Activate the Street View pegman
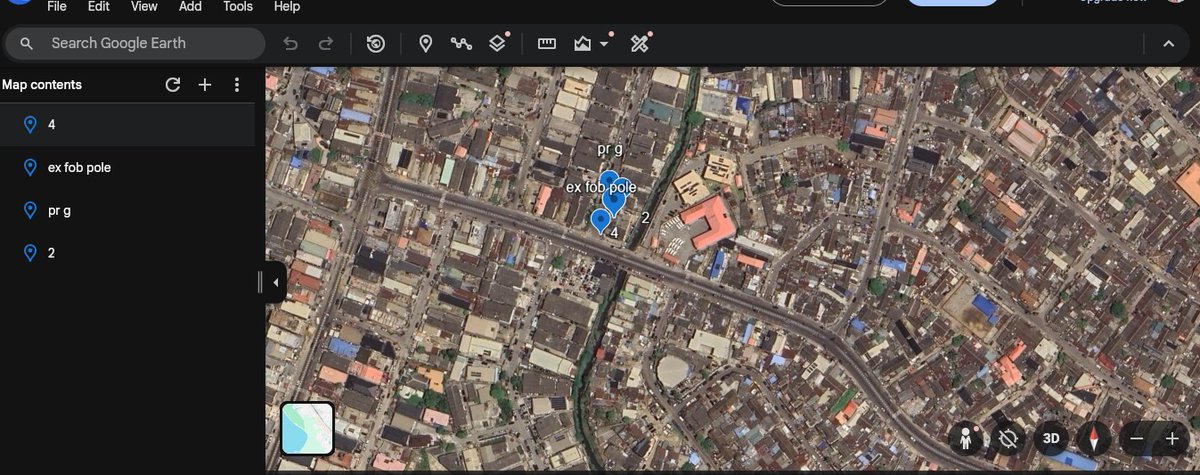This screenshot has width=1200, height=475. coord(965,438)
